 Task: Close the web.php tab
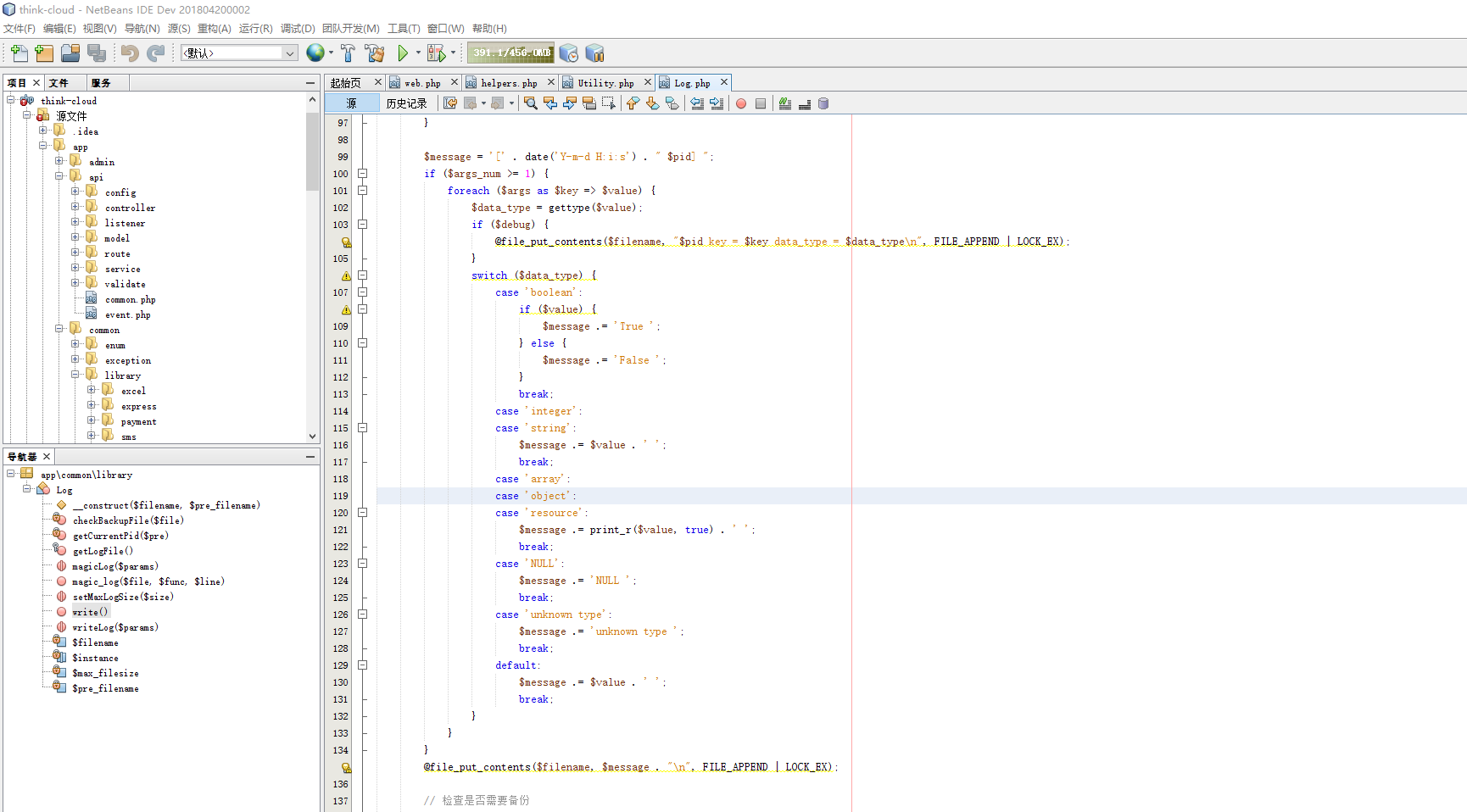[455, 82]
